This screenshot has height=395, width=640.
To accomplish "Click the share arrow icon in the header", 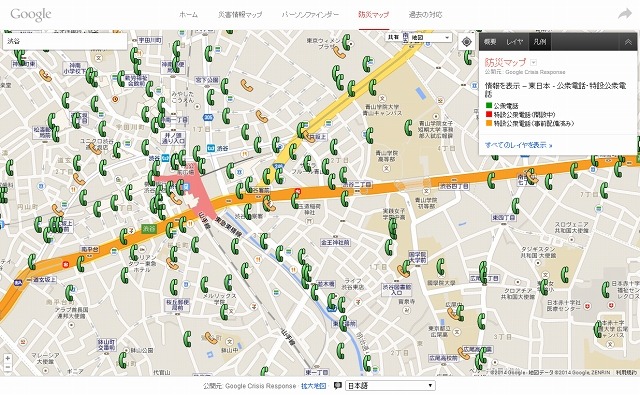I will tap(625, 14).
